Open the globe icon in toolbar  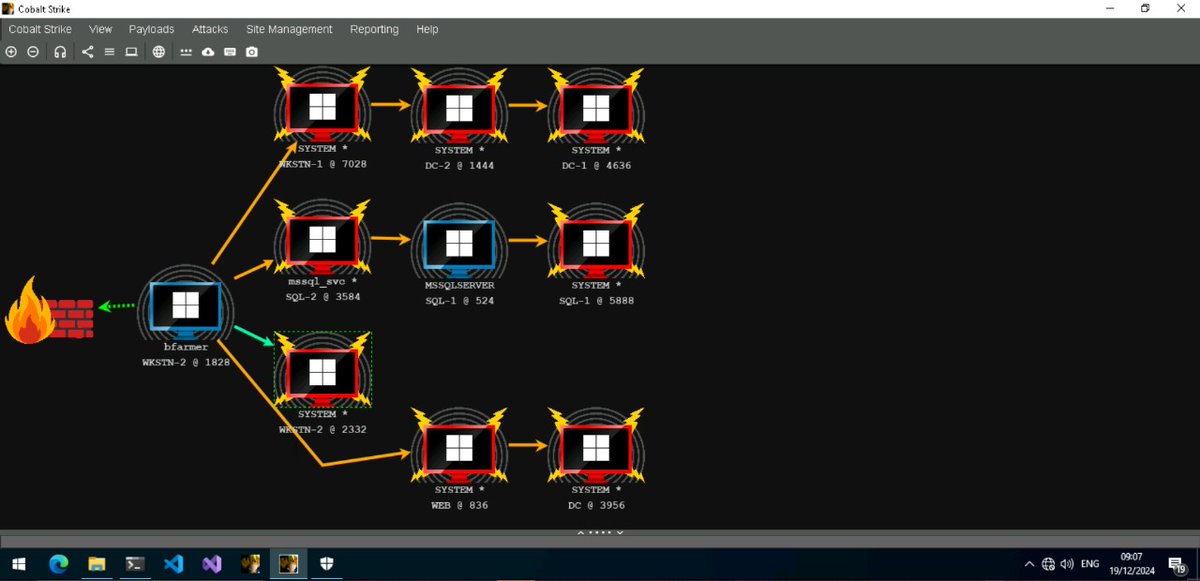(x=159, y=52)
